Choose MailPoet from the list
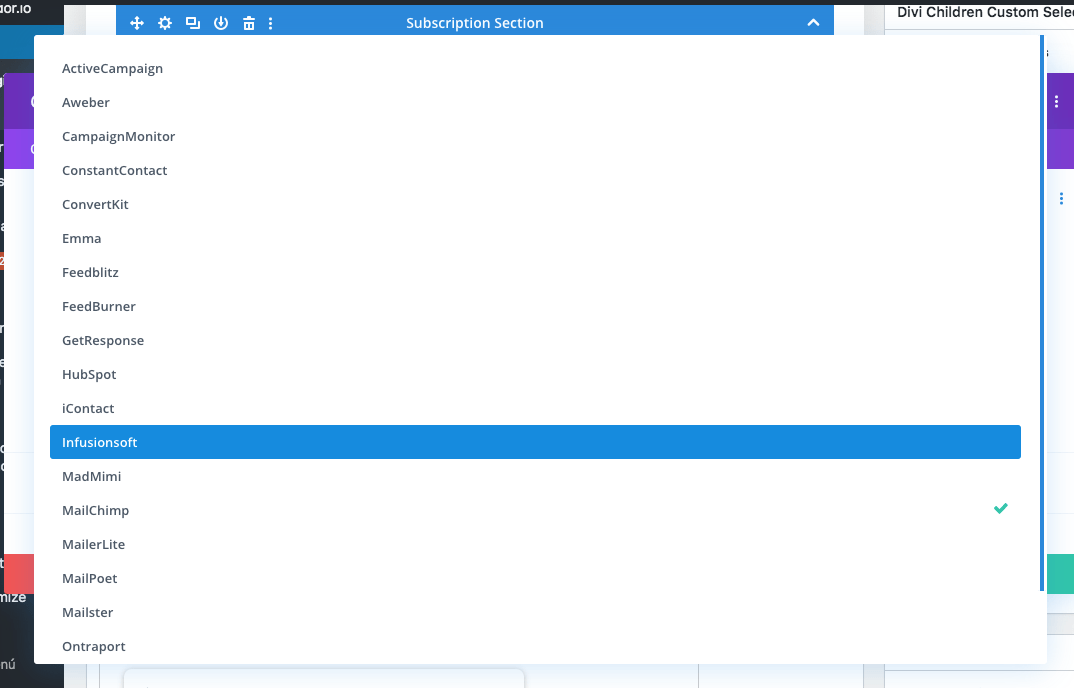The height and width of the screenshot is (688, 1074). [x=535, y=578]
